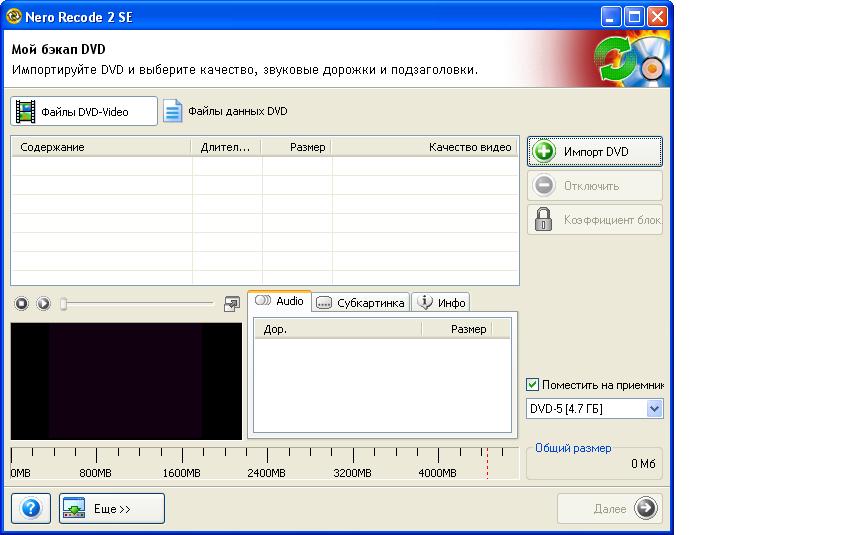Maximize the Nero Recode window
Image resolution: width=842 pixels, height=535 pixels.
634,17
